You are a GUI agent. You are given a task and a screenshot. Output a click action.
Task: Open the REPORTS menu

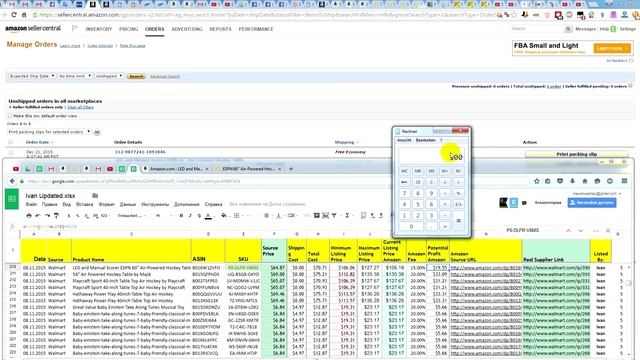(x=220, y=29)
